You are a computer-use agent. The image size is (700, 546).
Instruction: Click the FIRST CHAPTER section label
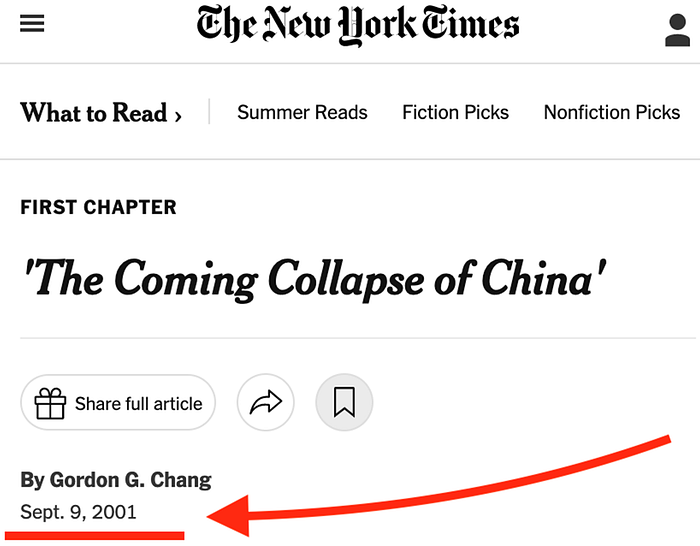pyautogui.click(x=98, y=208)
